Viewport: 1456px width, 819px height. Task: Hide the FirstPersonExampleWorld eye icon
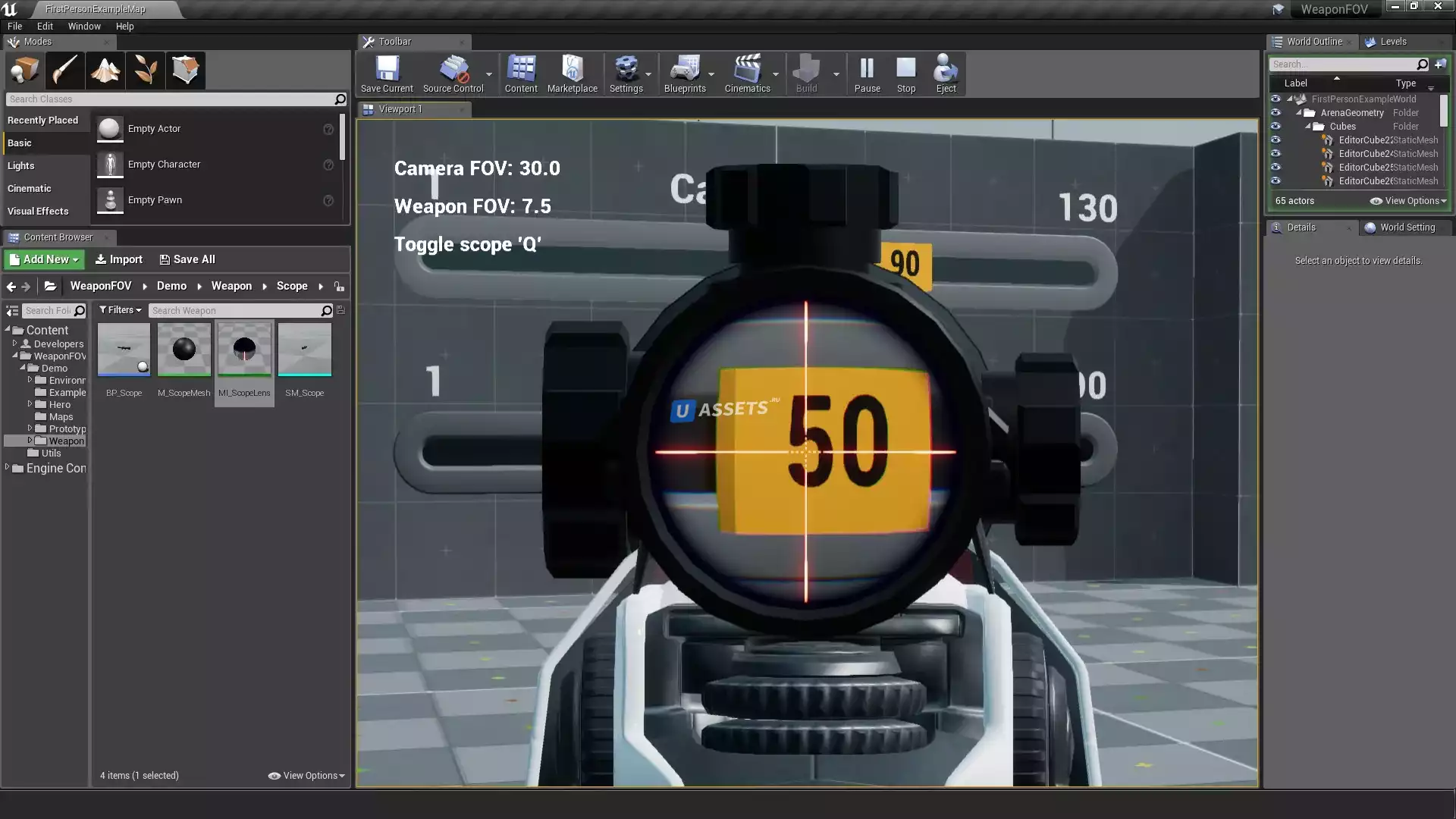tap(1276, 99)
